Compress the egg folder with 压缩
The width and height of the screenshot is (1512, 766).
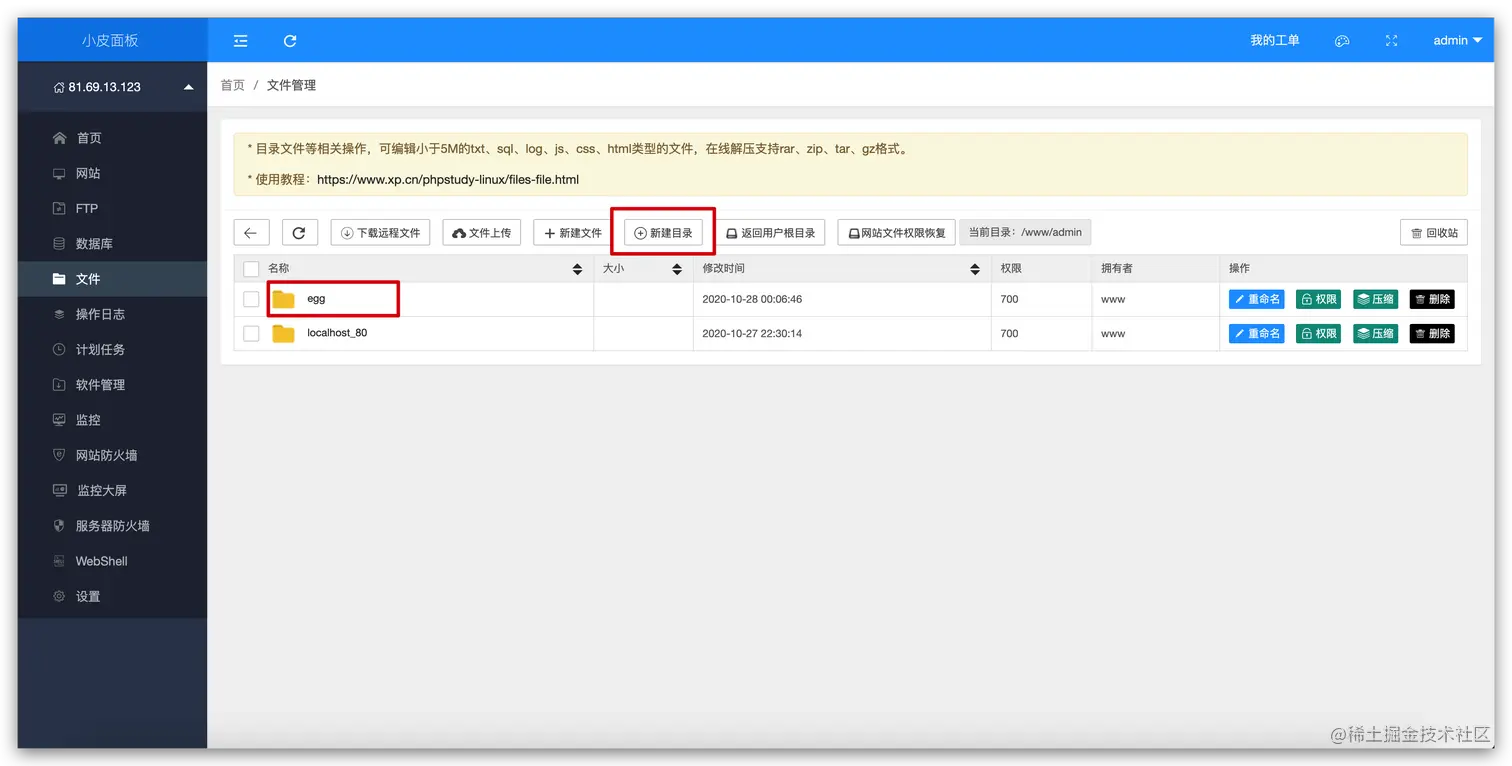pos(1375,299)
